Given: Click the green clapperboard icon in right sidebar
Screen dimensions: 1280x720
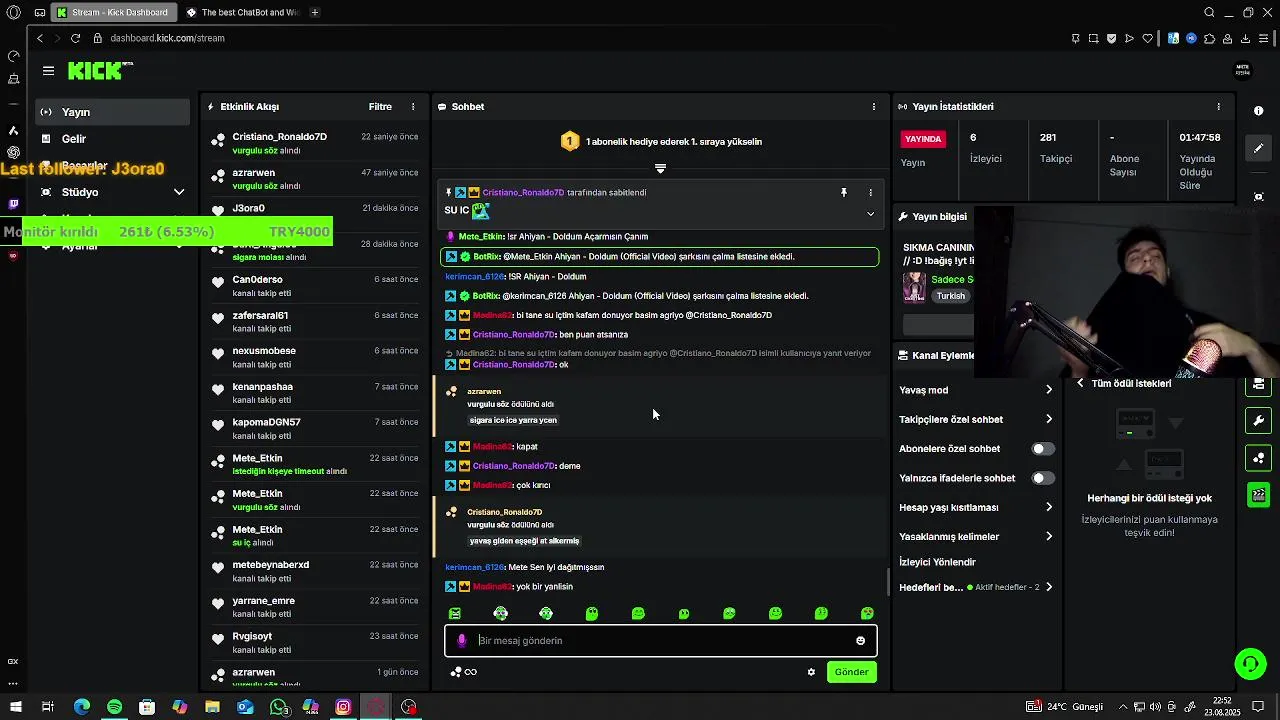Looking at the screenshot, I should point(1259,495).
